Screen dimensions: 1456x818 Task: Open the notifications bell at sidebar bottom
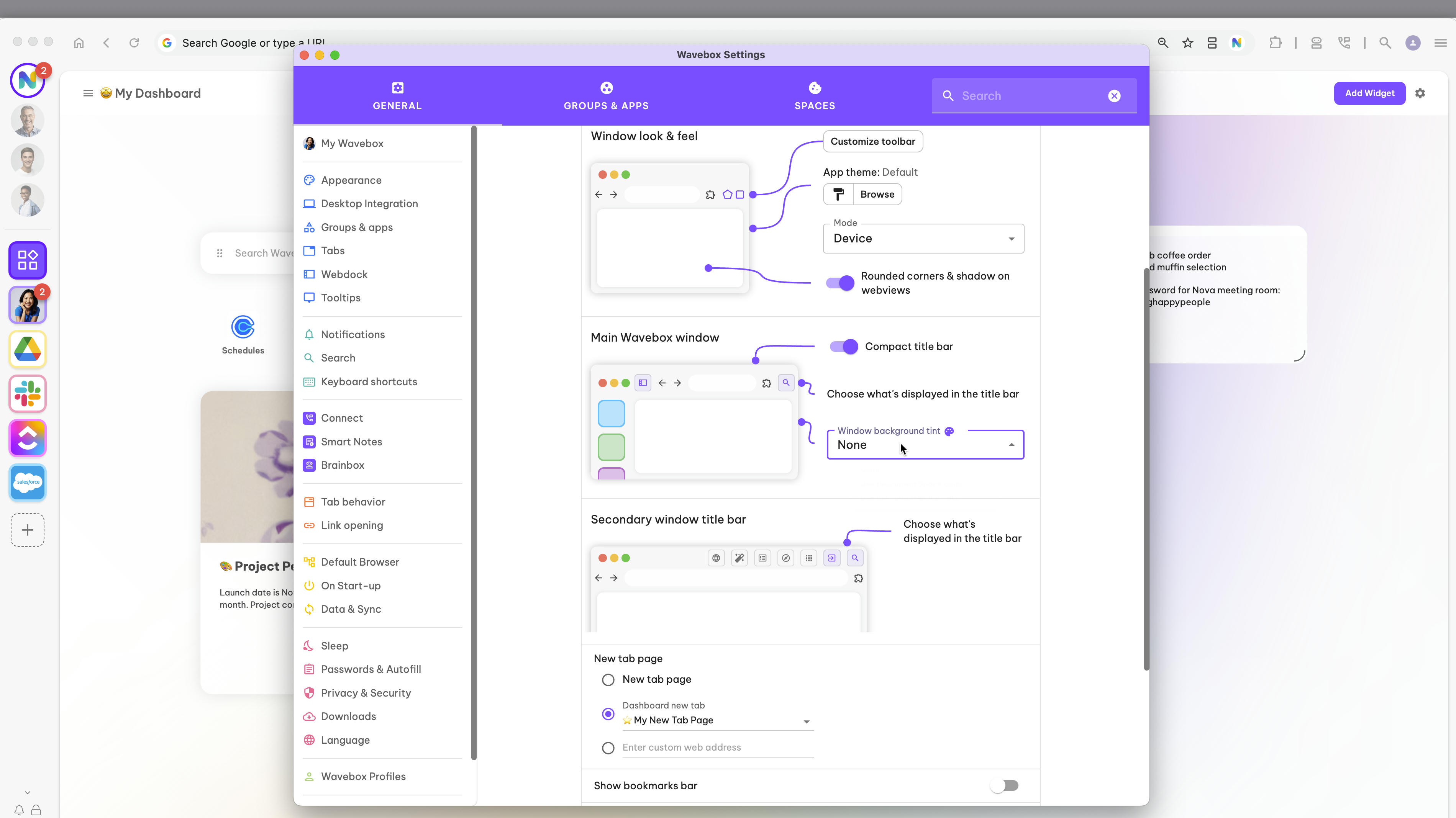click(19, 810)
